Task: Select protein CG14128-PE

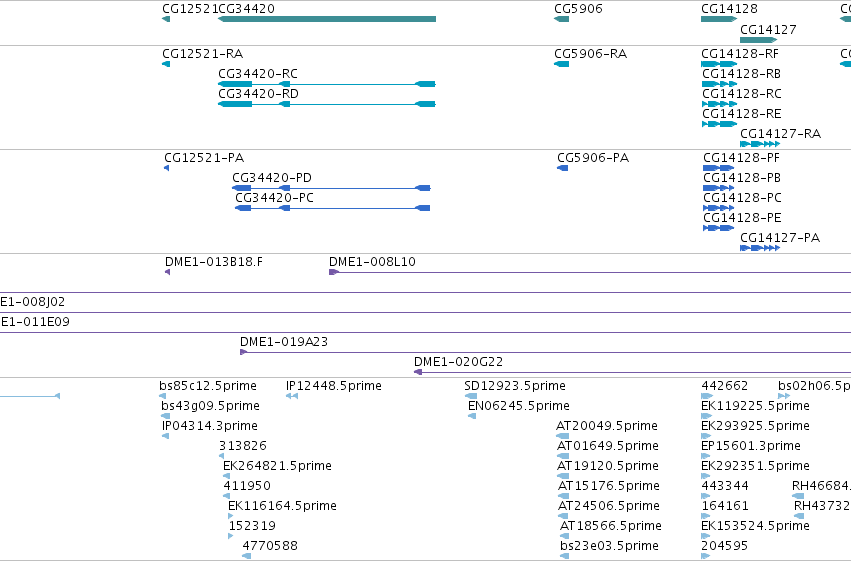Action: (718, 228)
